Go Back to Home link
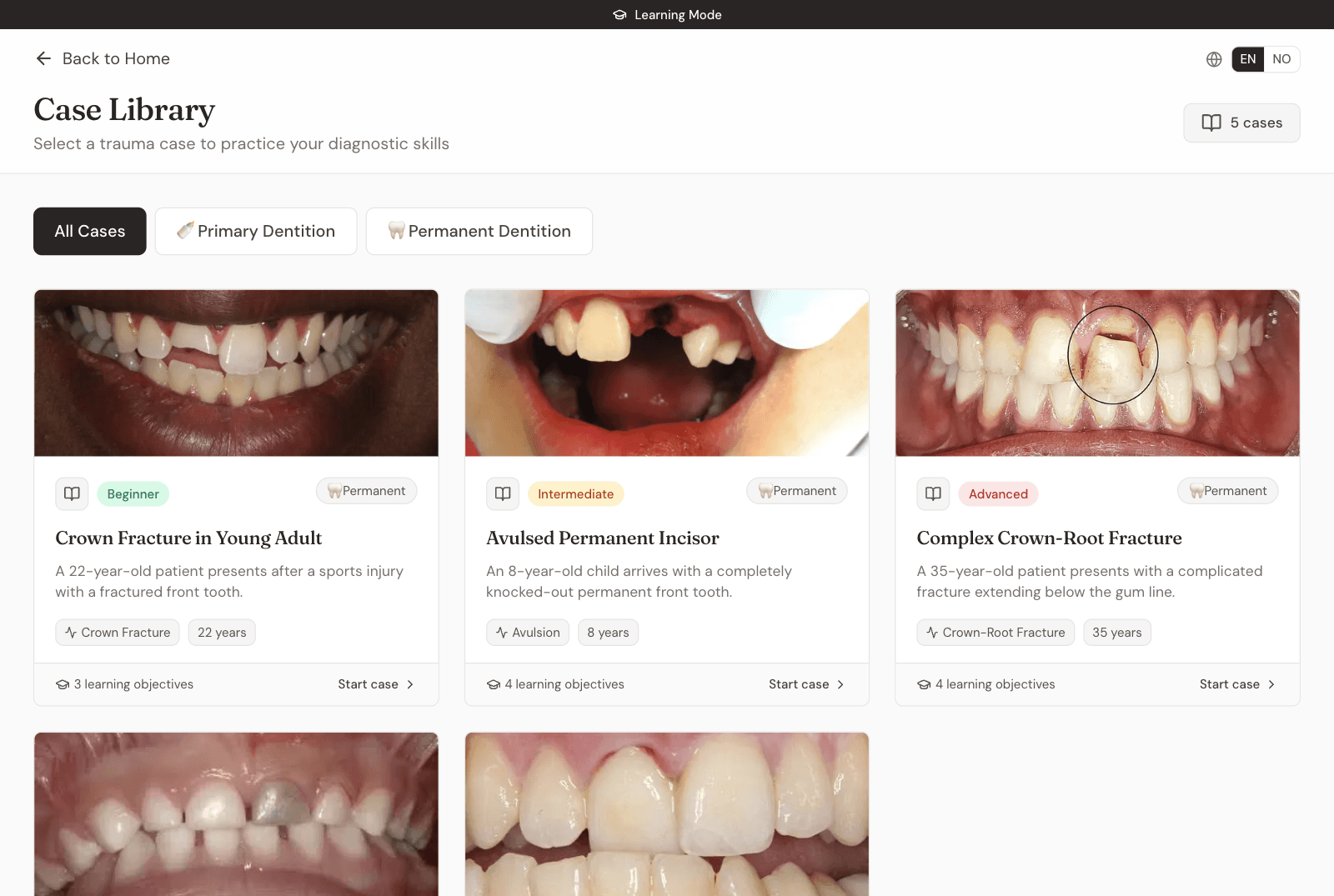Viewport: 1334px width, 896px height. coord(103,58)
